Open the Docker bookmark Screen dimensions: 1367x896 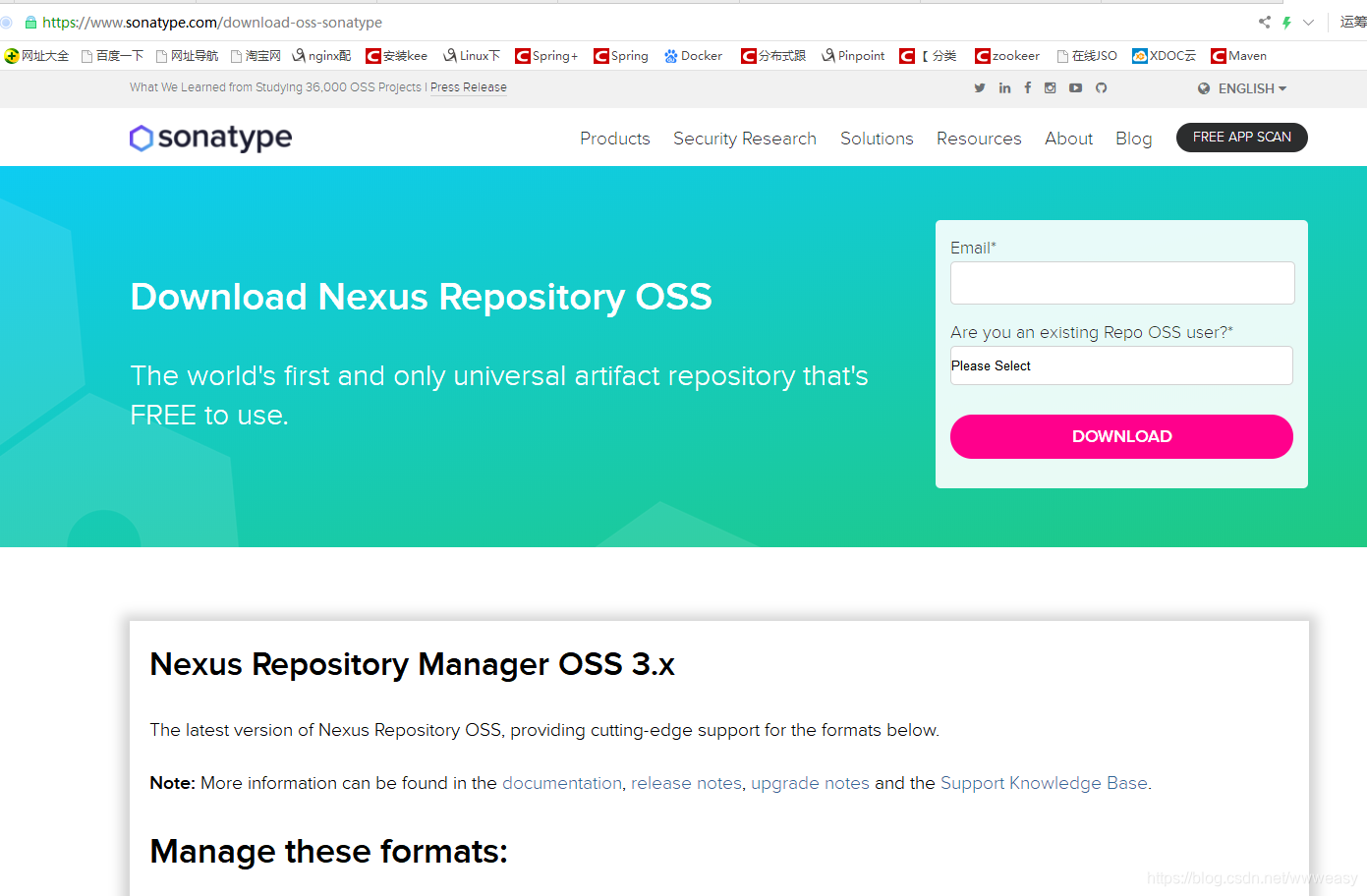click(694, 56)
